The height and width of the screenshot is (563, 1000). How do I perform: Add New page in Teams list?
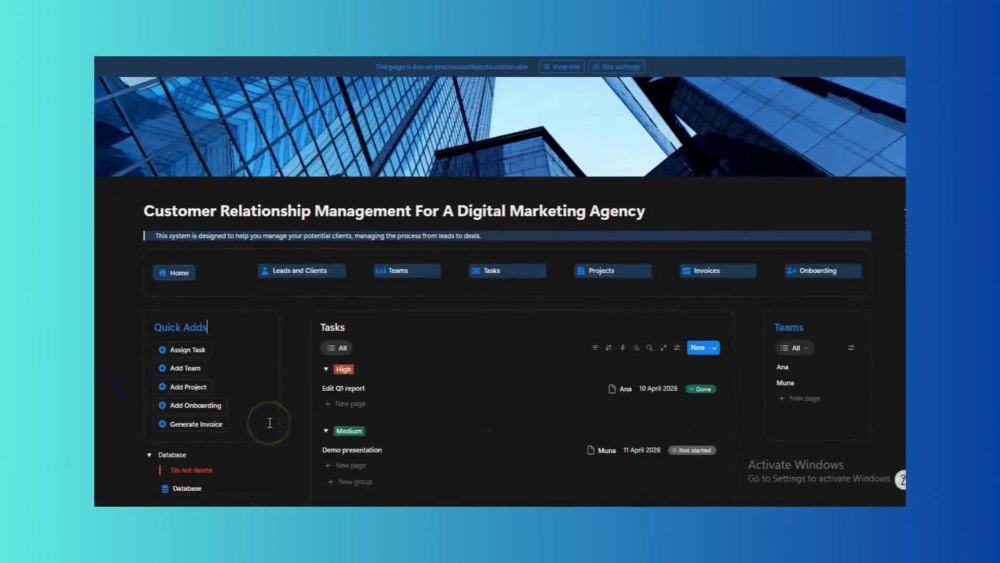click(799, 398)
